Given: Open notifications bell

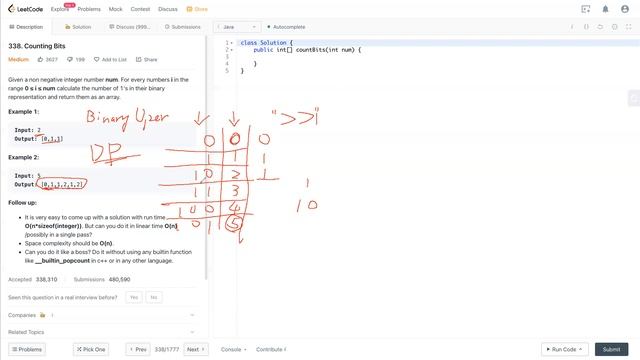Looking at the screenshot, I should [605, 9].
